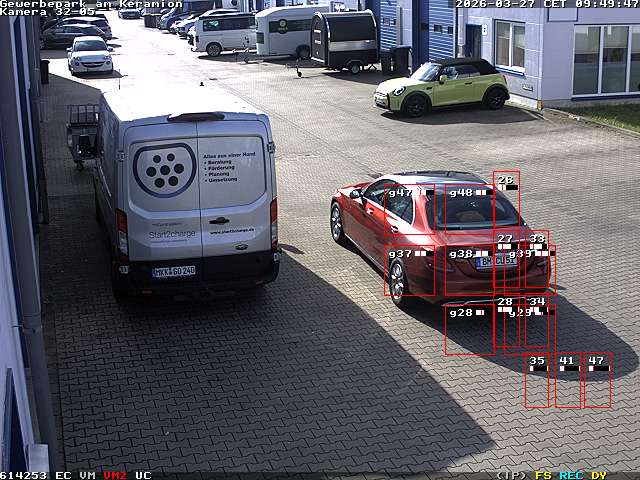Select the detection region labeled 41

pos(567,380)
